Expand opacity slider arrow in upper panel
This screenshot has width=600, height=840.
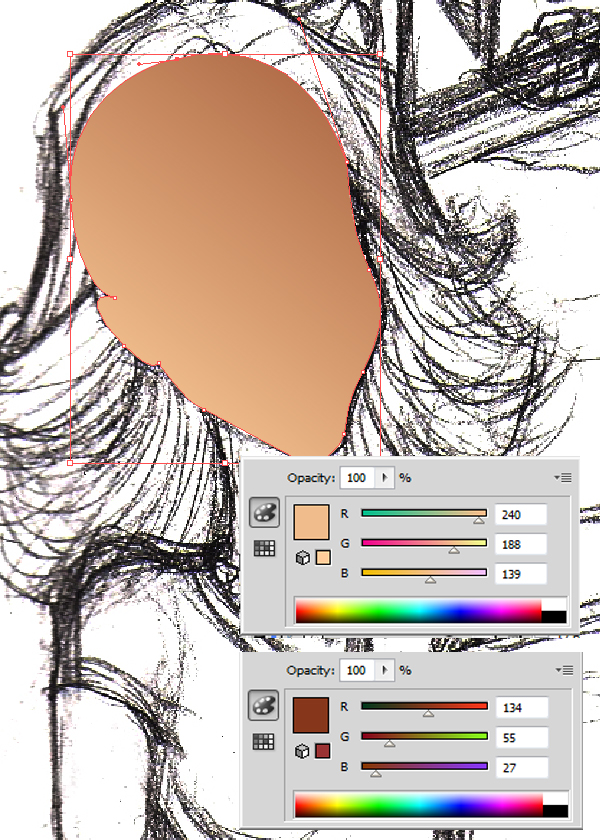pyautogui.click(x=384, y=477)
